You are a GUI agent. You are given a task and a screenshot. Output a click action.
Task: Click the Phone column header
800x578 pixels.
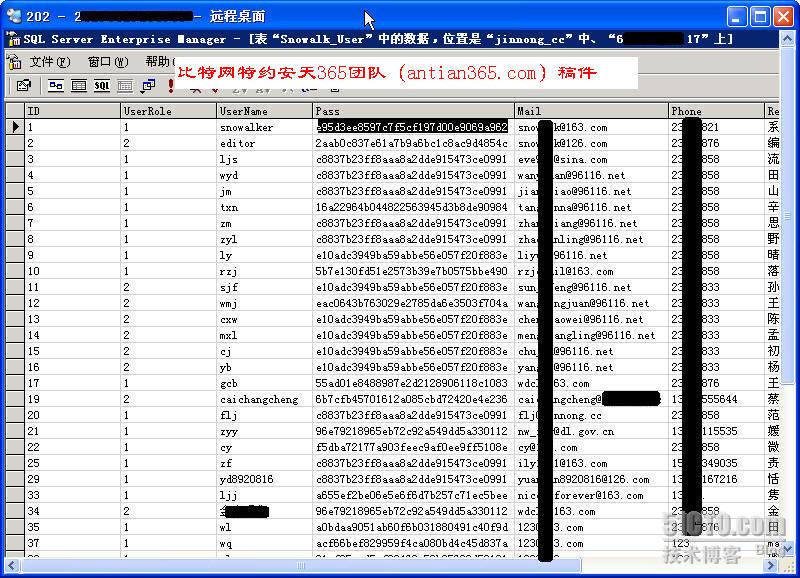(x=717, y=111)
